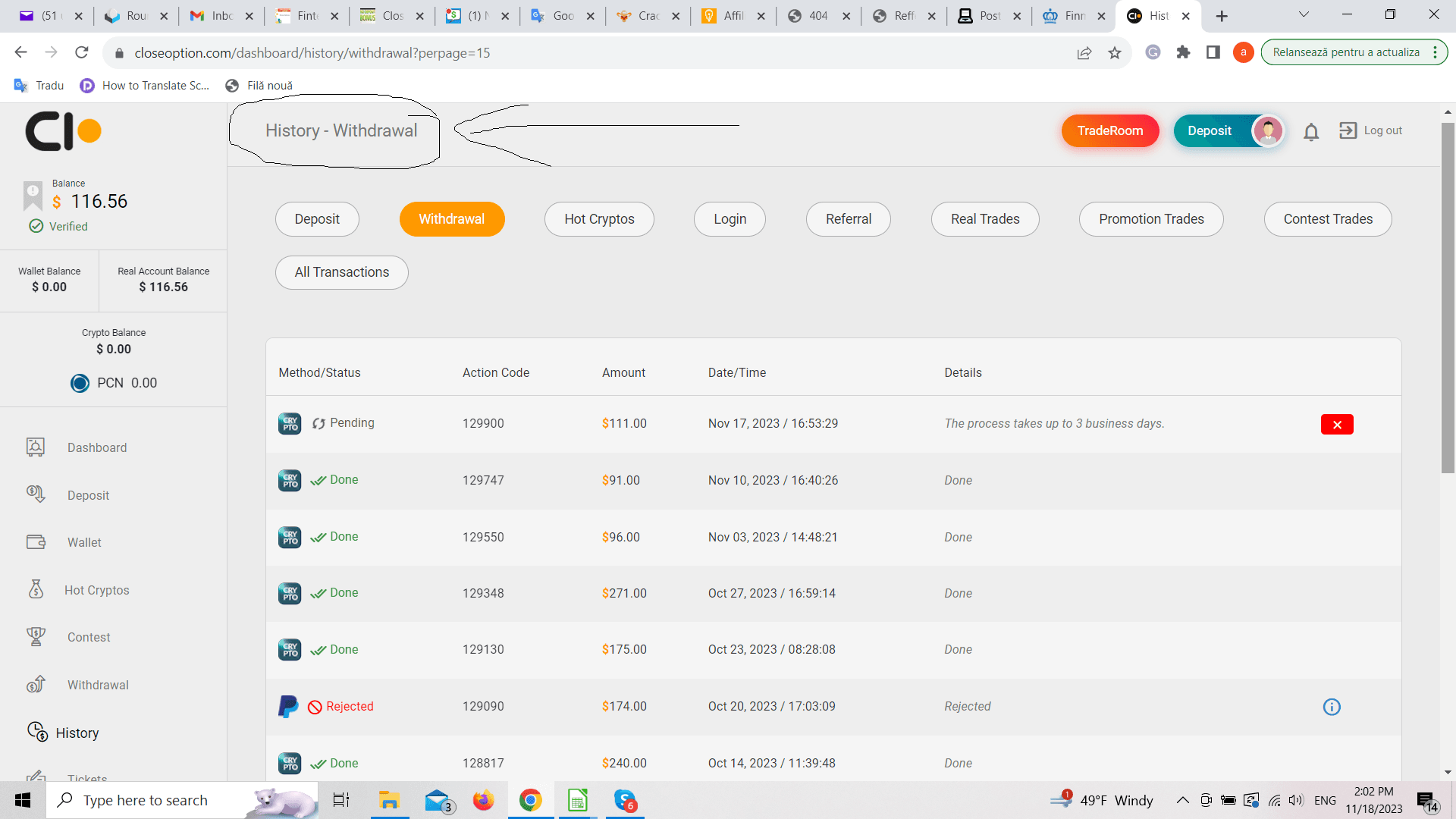The image size is (1456, 819).
Task: Click the TradeRoom button
Action: pyautogui.click(x=1109, y=130)
